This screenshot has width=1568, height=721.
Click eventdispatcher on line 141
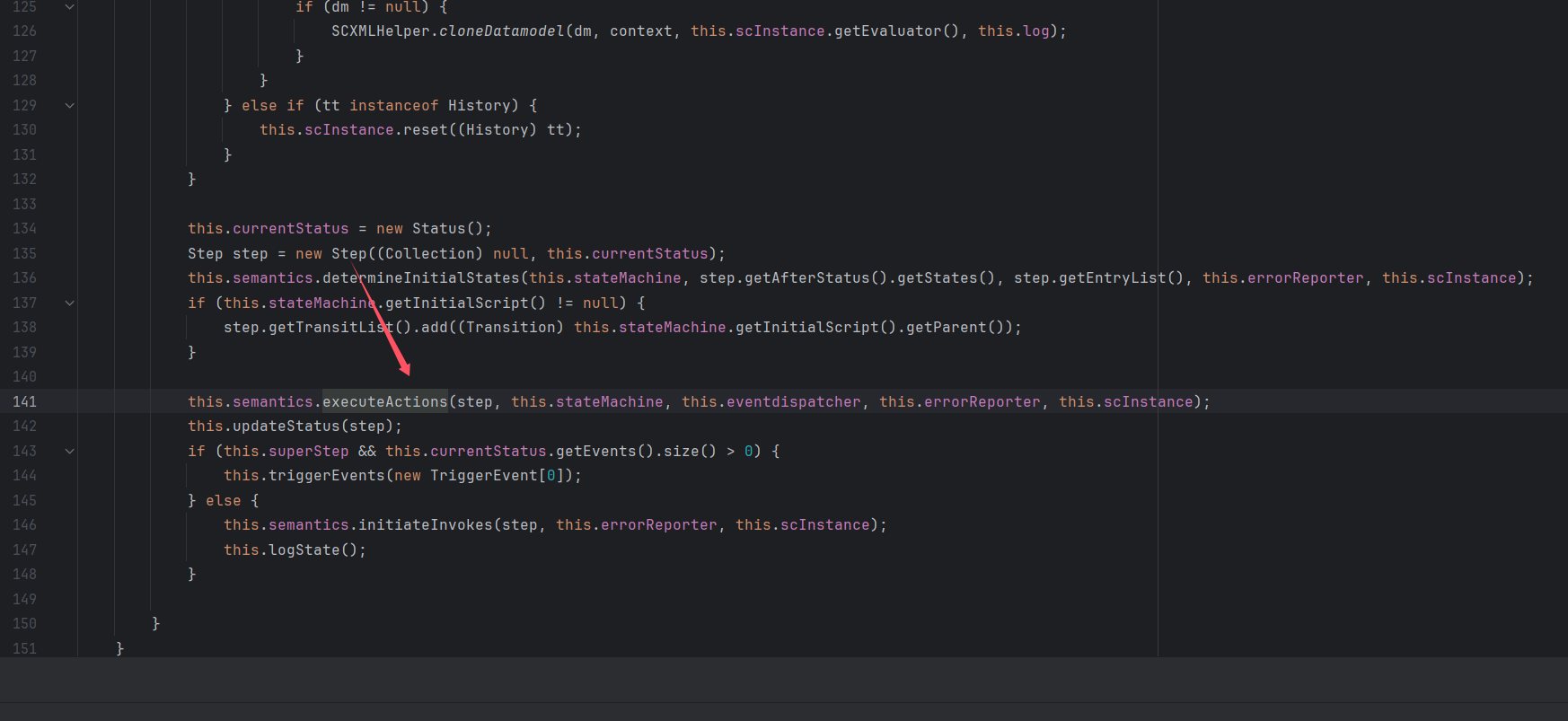point(794,401)
